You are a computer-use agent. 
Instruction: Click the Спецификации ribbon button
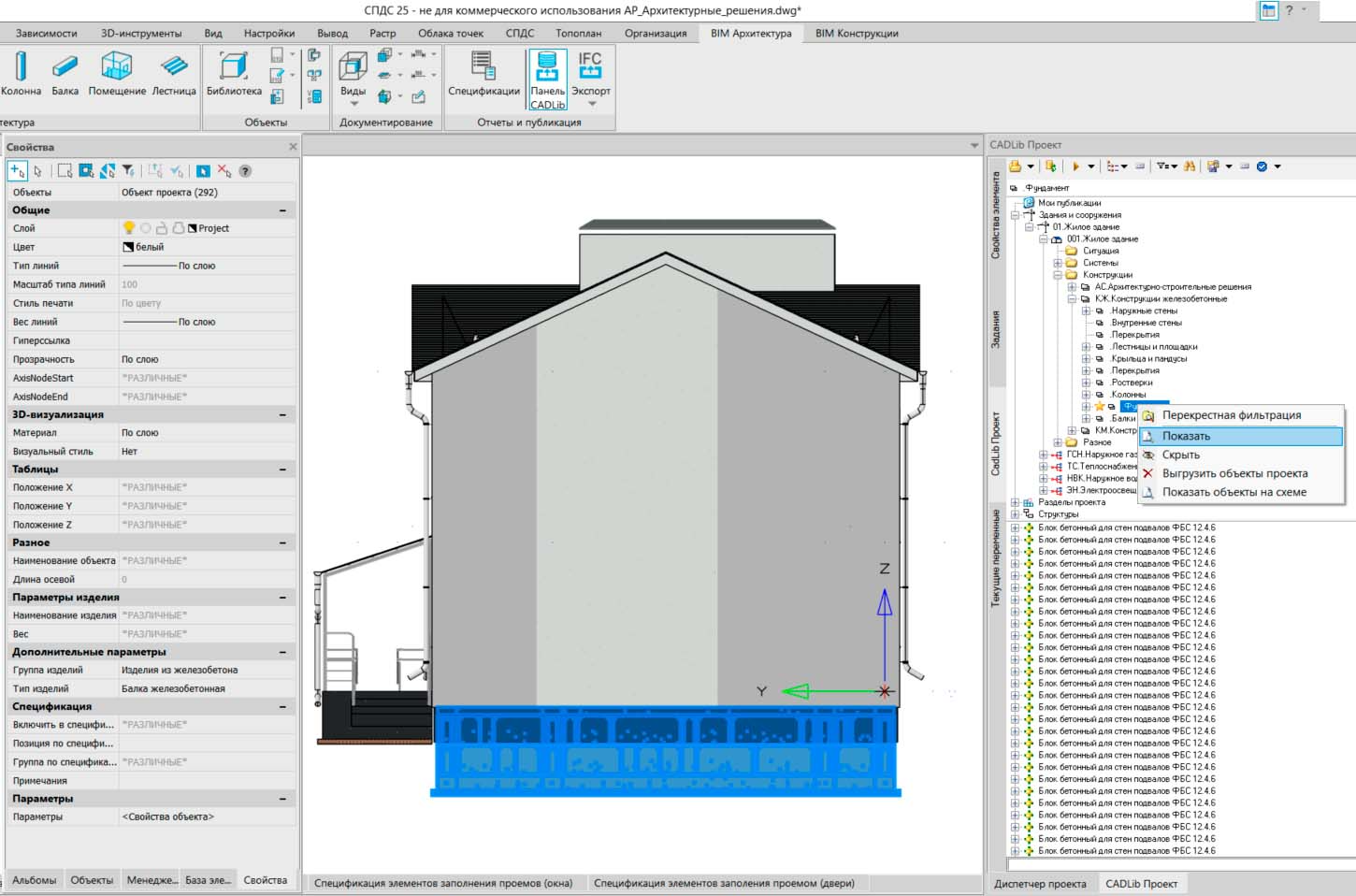pos(483,74)
